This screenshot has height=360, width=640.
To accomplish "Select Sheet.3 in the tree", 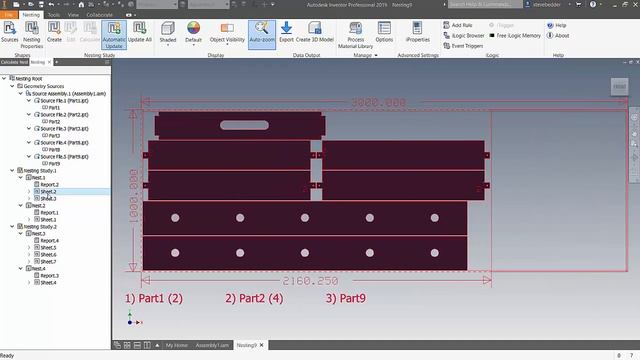I will pyautogui.click(x=48, y=198).
